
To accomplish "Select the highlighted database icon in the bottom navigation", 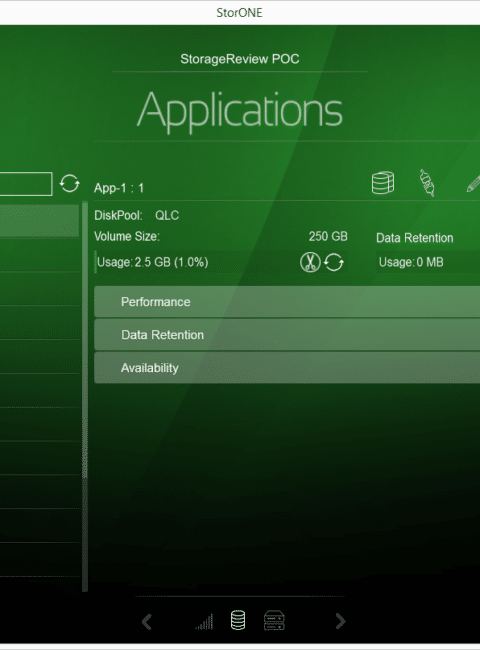I will pyautogui.click(x=238, y=621).
